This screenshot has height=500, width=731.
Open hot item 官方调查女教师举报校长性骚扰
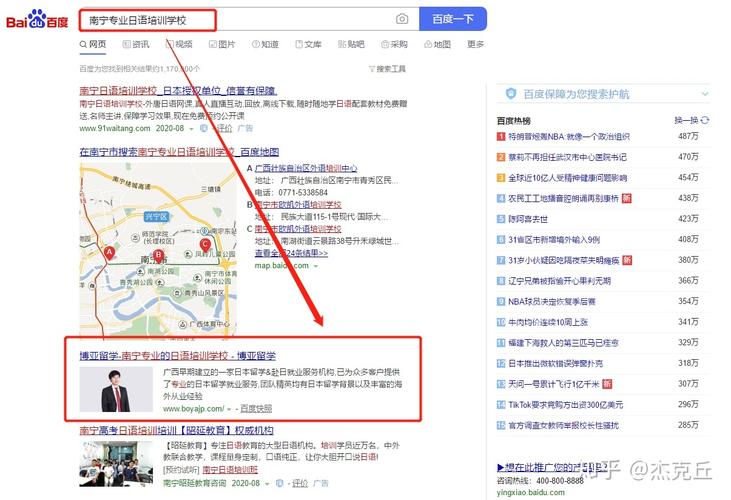564,425
